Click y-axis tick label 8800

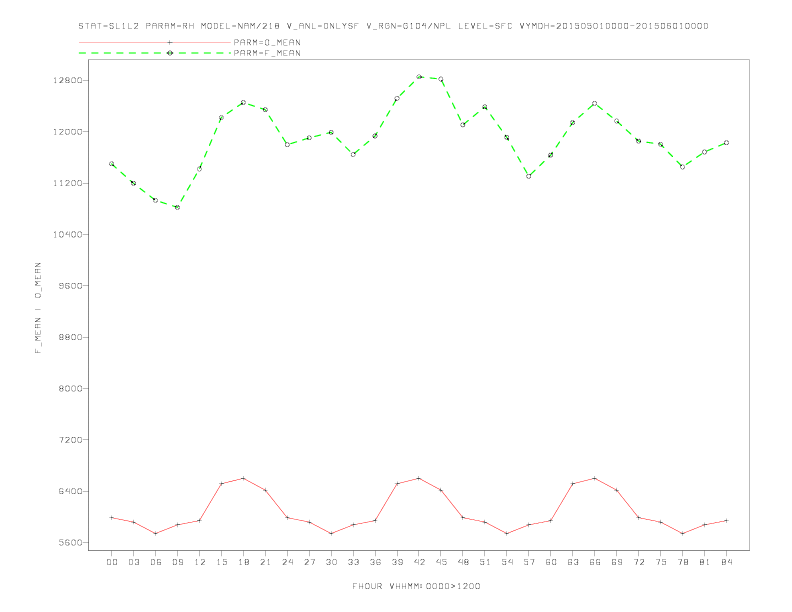point(70,337)
